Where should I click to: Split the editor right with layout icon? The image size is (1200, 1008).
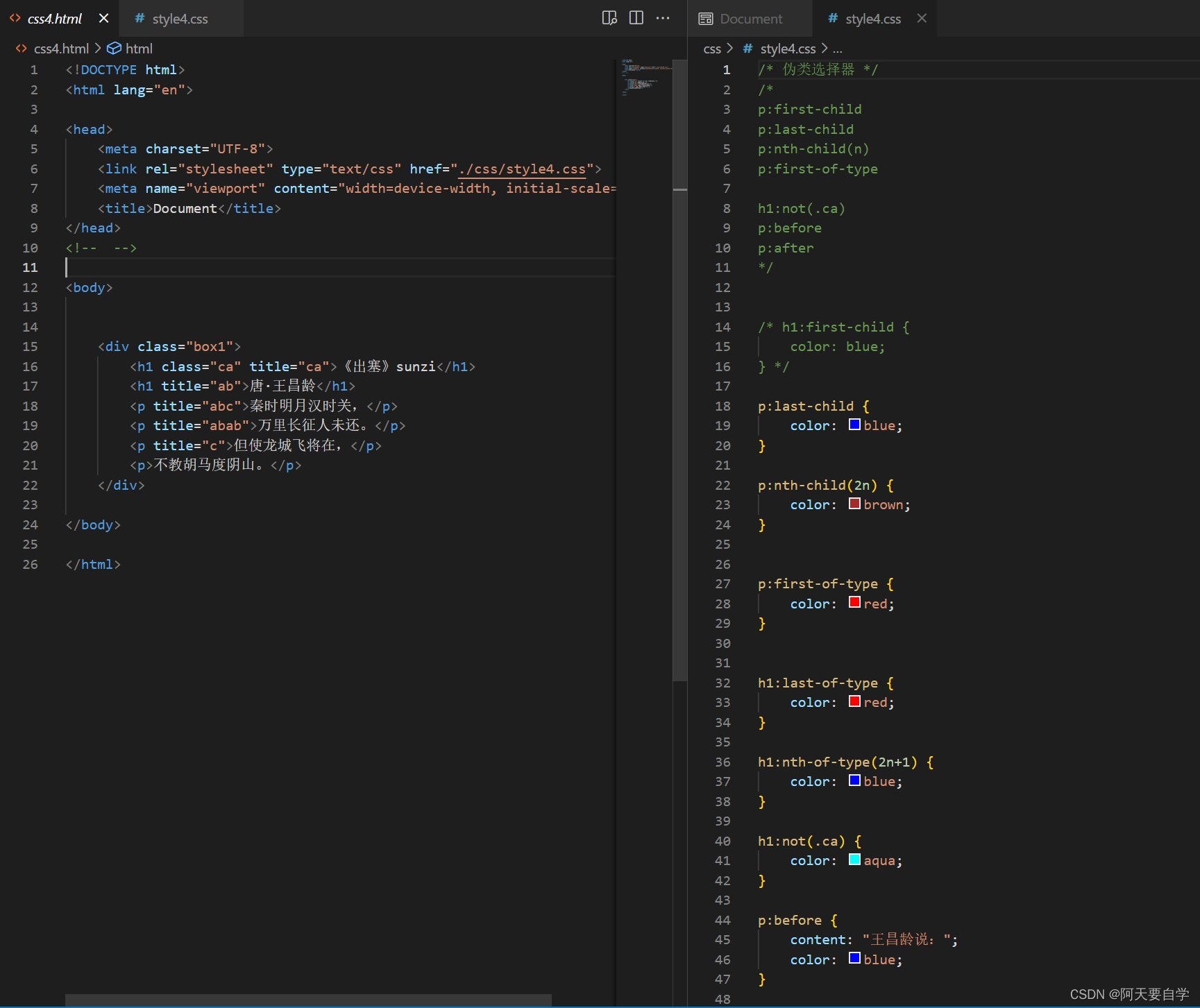(x=636, y=18)
